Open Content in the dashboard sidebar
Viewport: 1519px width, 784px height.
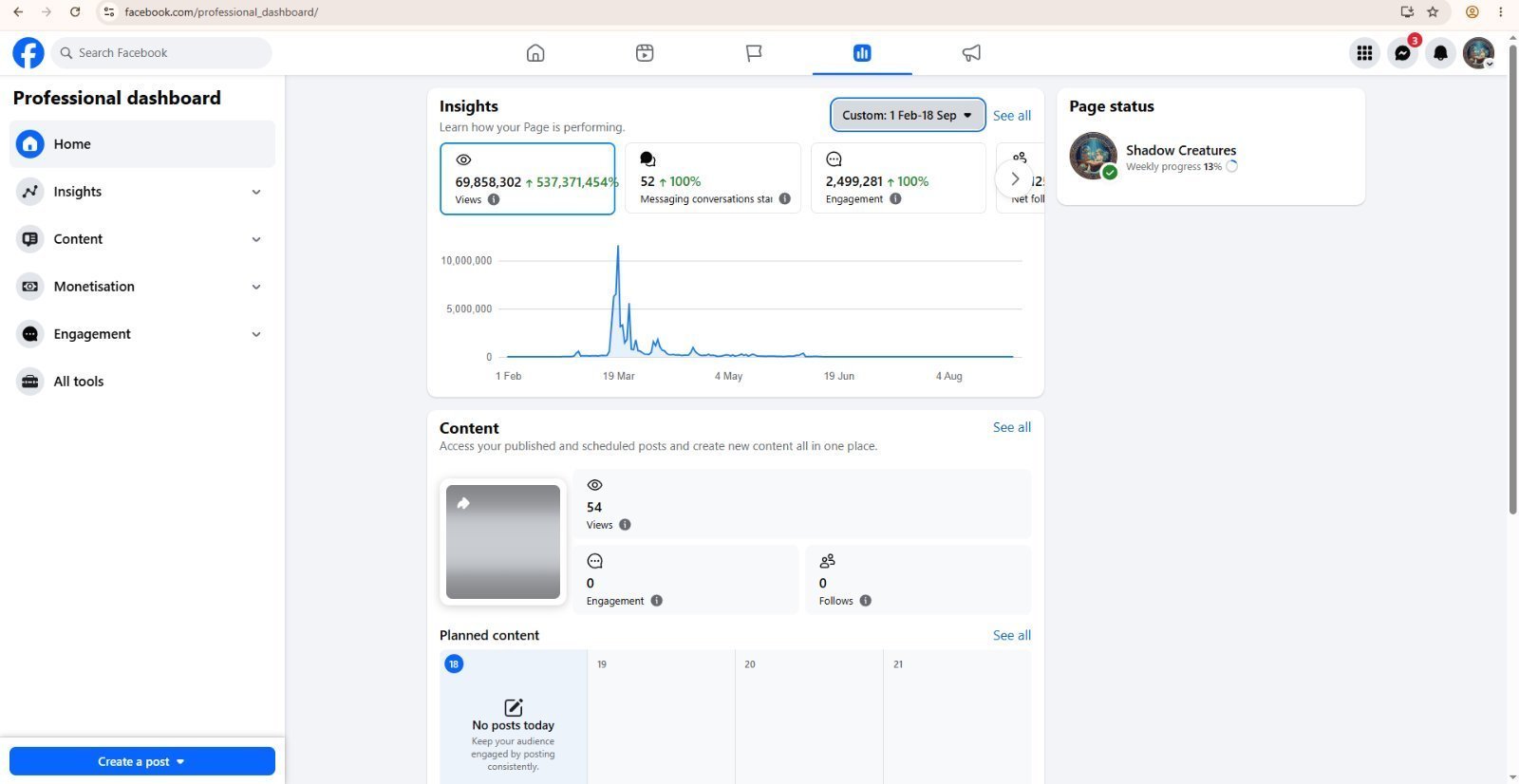(142, 239)
